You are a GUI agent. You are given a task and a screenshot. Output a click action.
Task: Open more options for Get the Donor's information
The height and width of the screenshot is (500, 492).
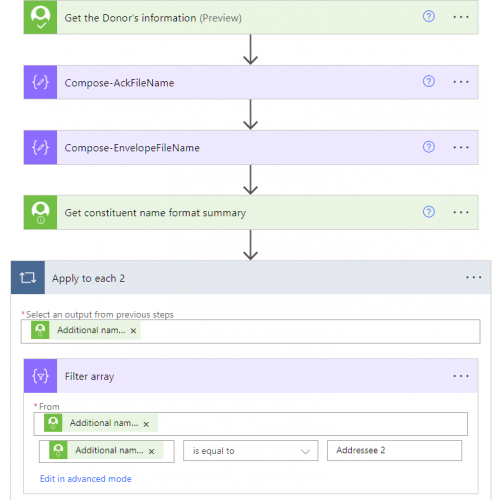point(461,17)
